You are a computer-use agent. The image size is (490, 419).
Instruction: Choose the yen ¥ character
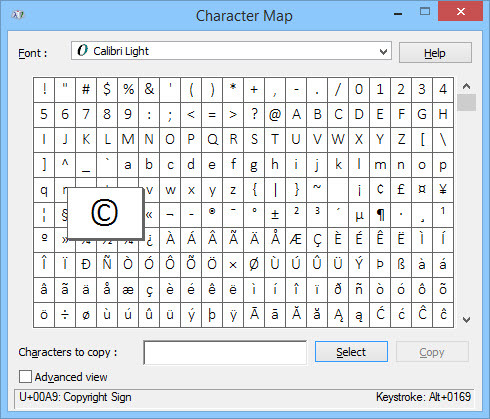pyautogui.click(x=443, y=190)
